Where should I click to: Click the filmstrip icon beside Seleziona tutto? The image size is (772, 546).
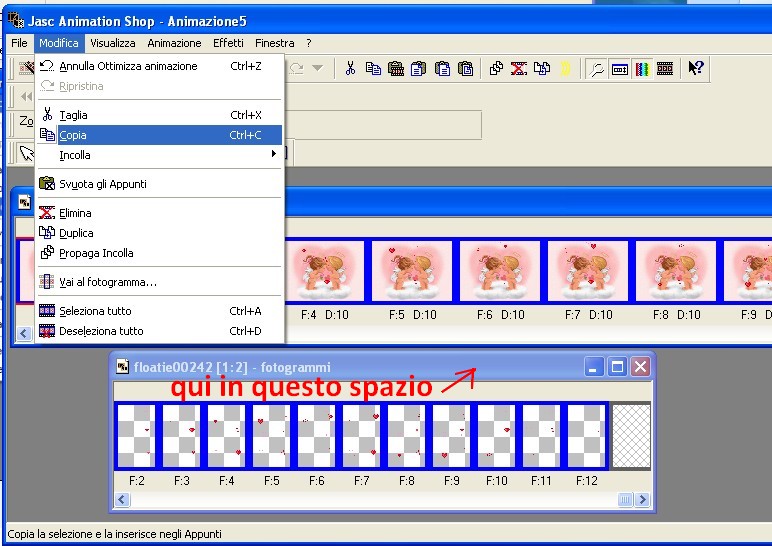pos(47,310)
